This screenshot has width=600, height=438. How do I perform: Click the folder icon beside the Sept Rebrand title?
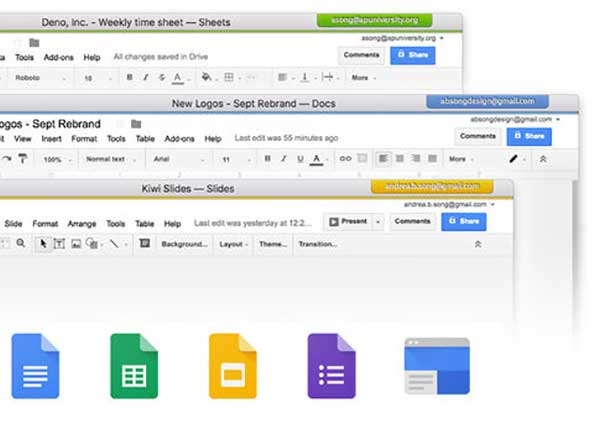(x=136, y=124)
